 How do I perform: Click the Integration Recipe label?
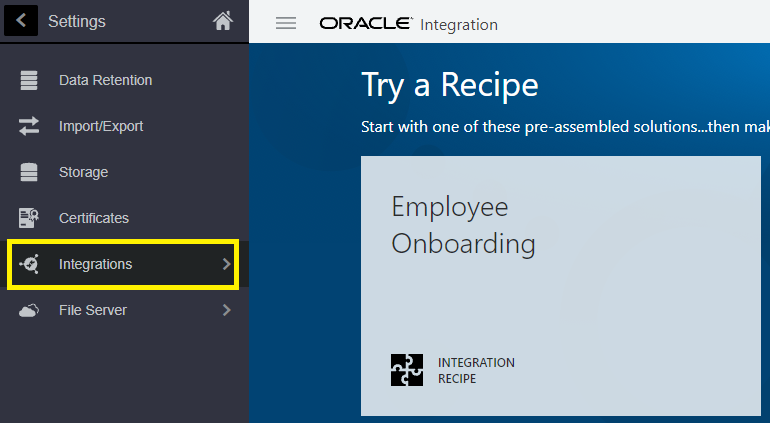coord(476,370)
